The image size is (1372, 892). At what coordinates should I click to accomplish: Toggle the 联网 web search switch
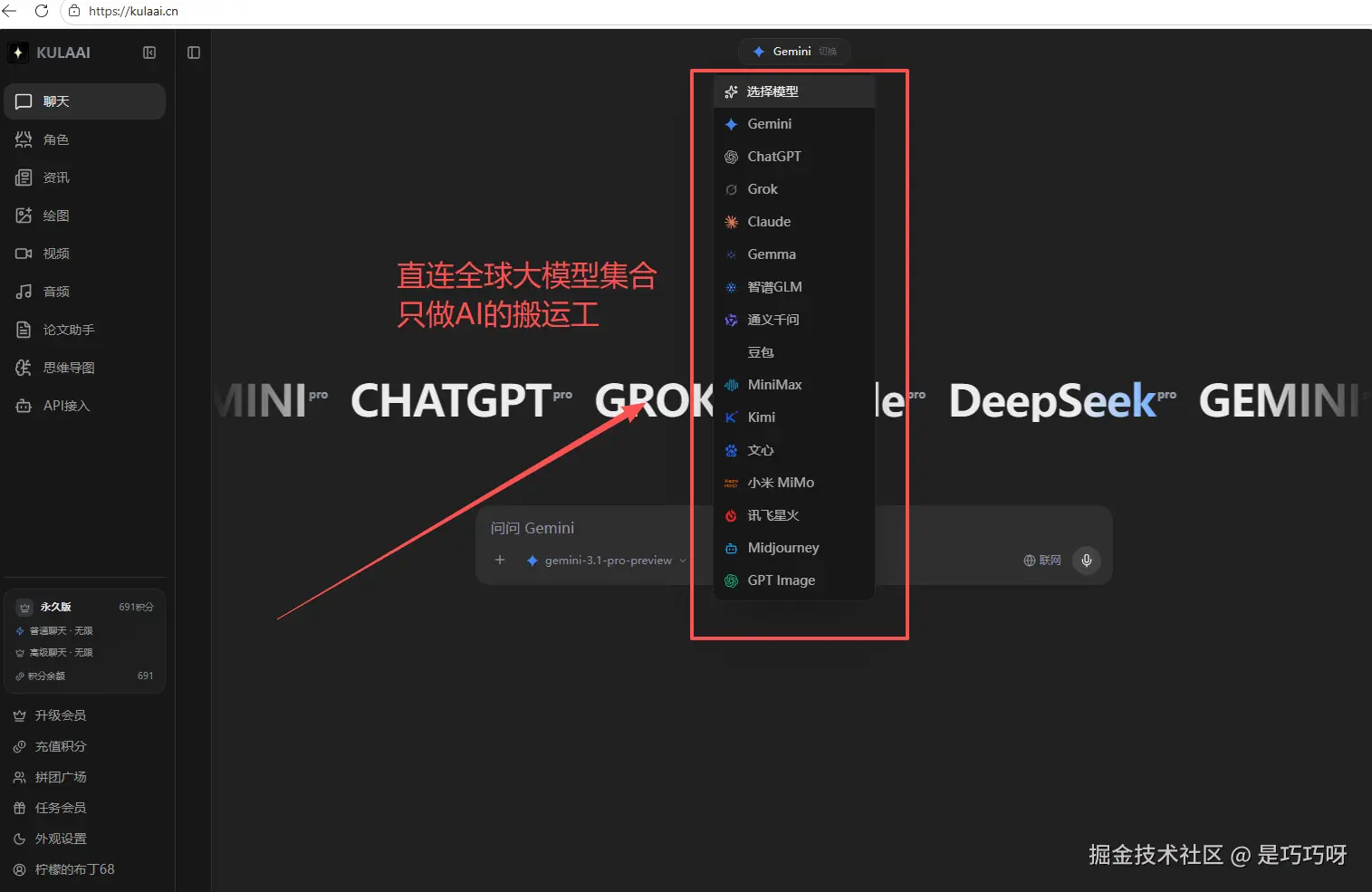click(1041, 561)
